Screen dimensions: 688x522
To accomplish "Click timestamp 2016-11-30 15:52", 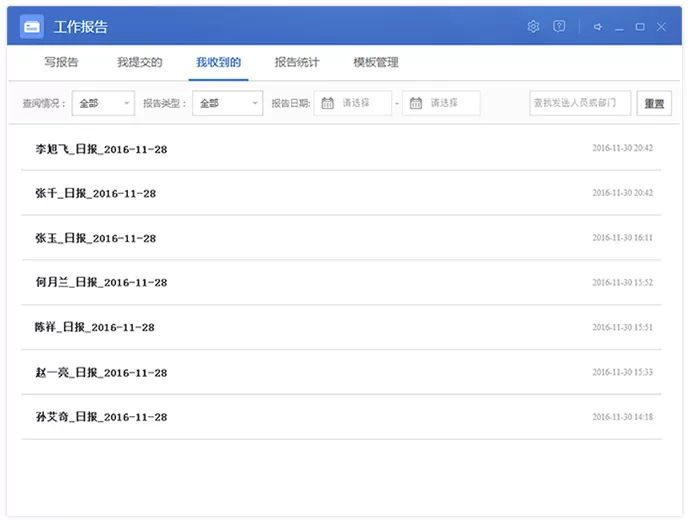I will click(622, 282).
